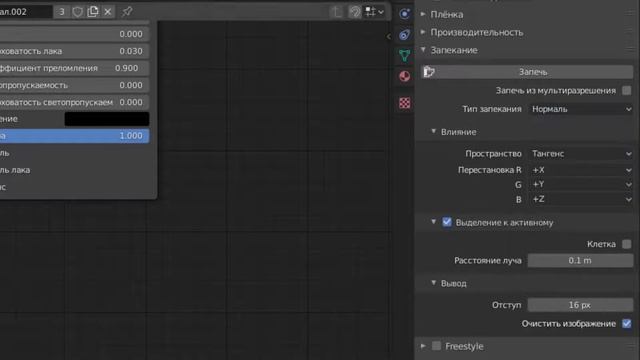640x360 pixels.
Task: Adjust clearcoat roughness slider 0.030
Action: (74, 51)
